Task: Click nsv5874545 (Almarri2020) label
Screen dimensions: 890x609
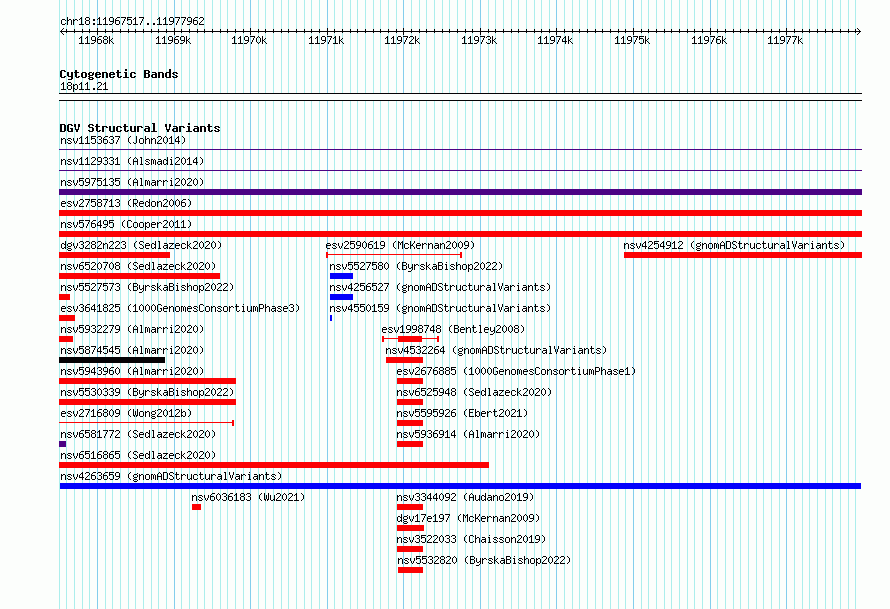Action: point(132,350)
